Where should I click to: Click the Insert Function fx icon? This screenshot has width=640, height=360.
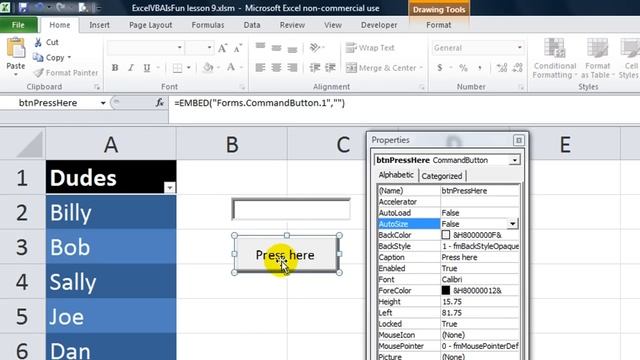[x=160, y=103]
